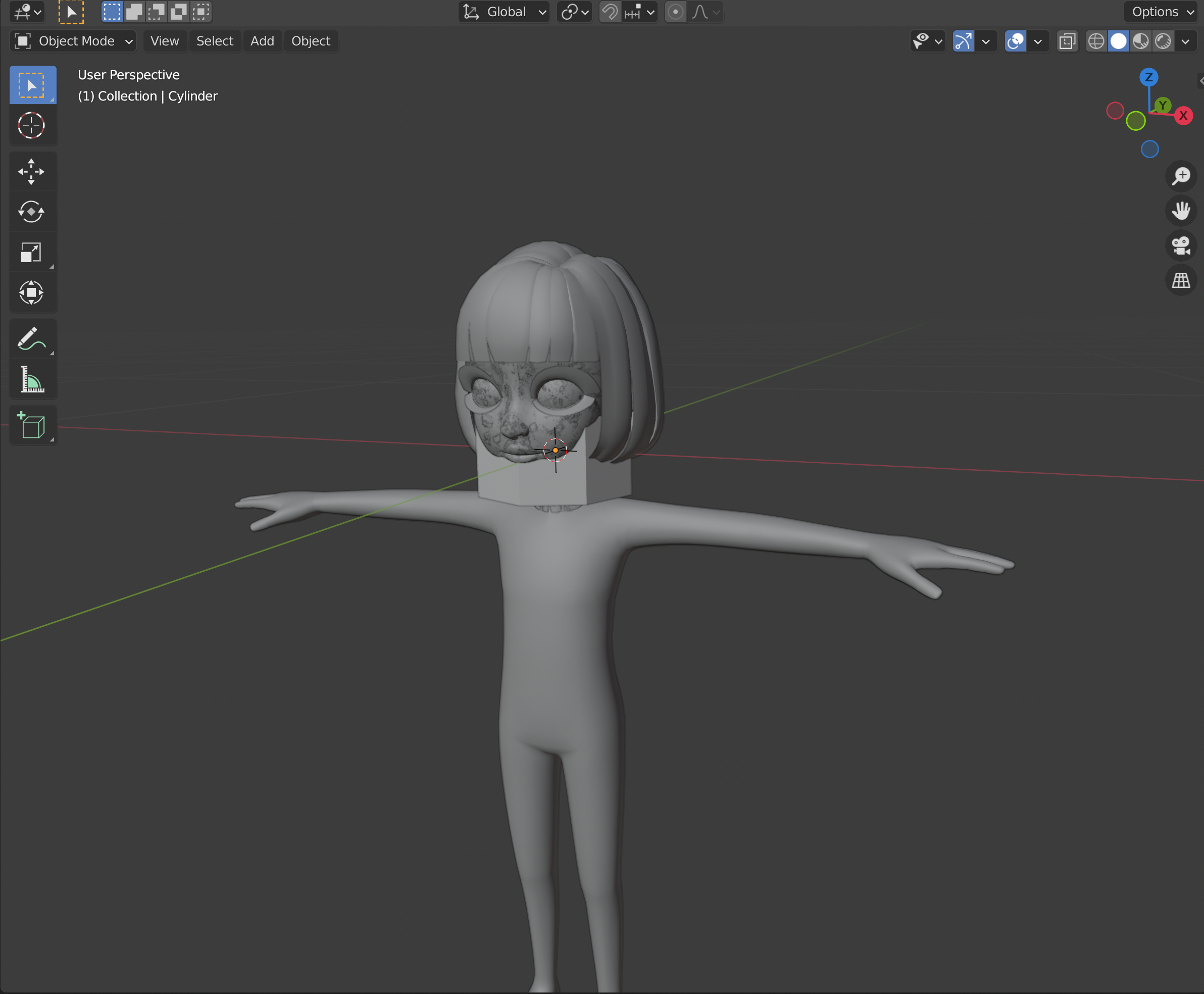Click the green Y axis on navigation gizmo
Viewport: 1204px width, 994px height.
pyautogui.click(x=1162, y=106)
